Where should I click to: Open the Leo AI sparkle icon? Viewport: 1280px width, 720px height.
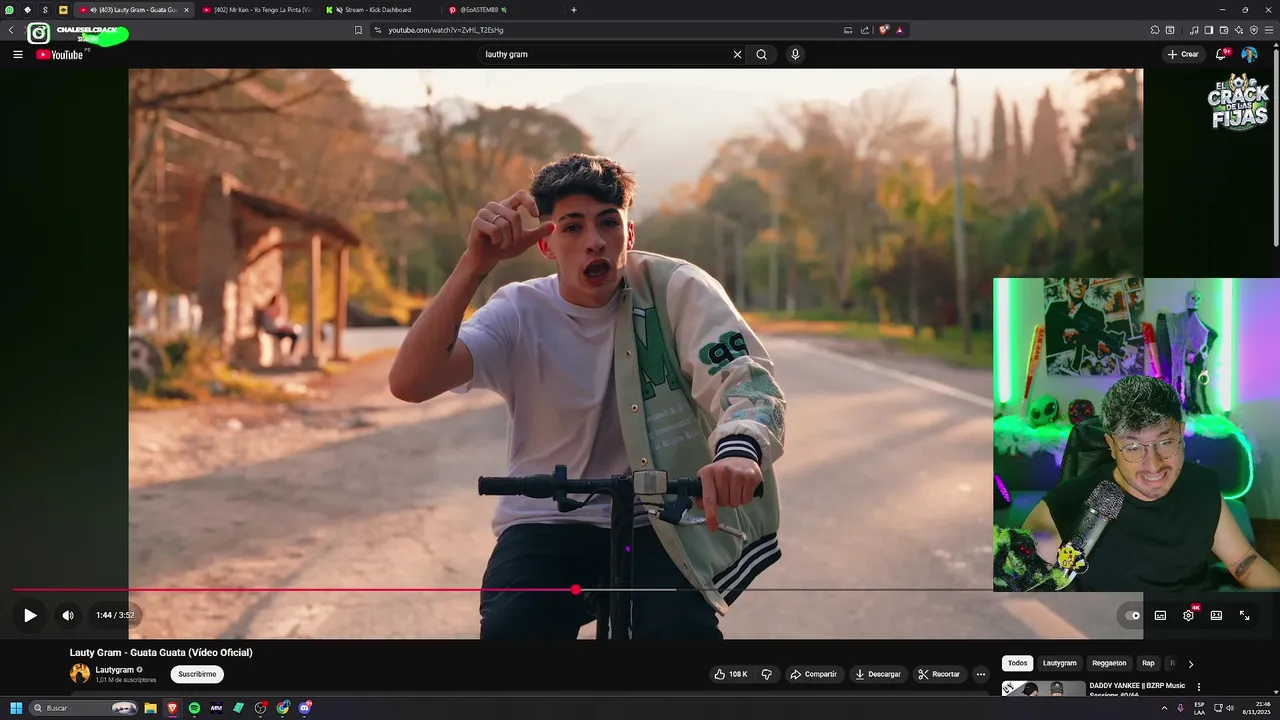point(1239,30)
